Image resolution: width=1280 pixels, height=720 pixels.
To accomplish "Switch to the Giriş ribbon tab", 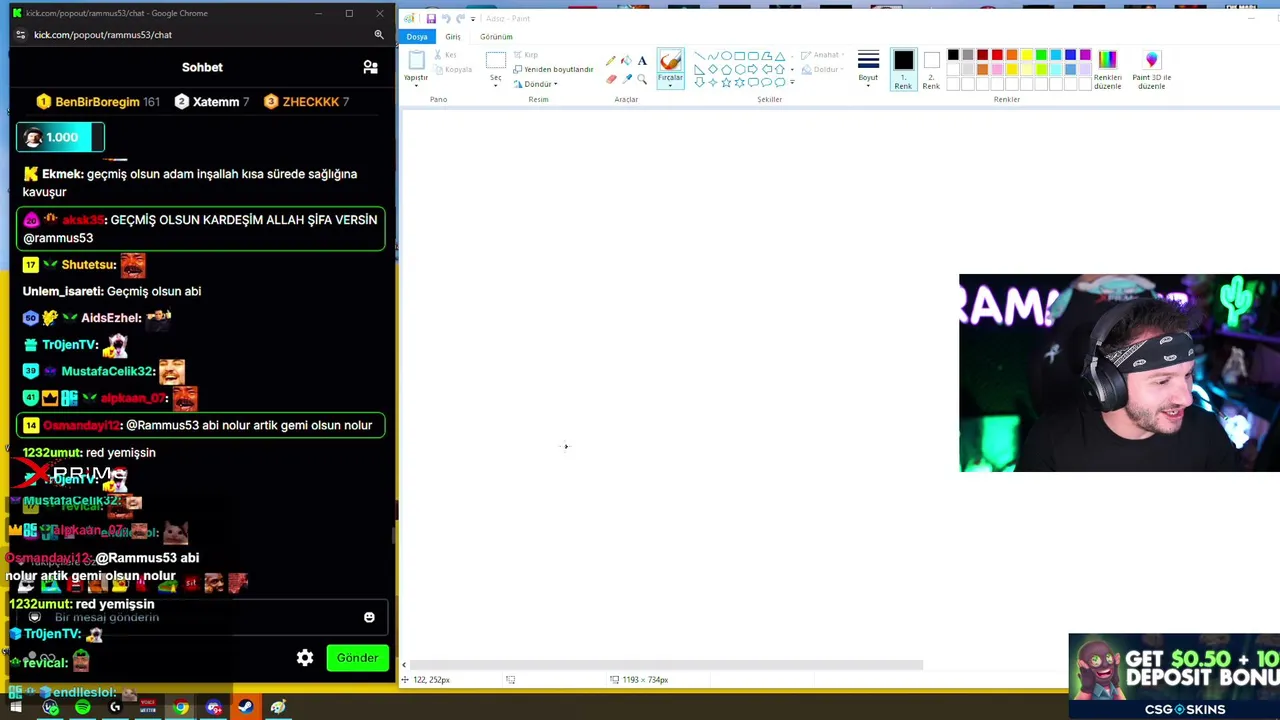I will pyautogui.click(x=453, y=37).
